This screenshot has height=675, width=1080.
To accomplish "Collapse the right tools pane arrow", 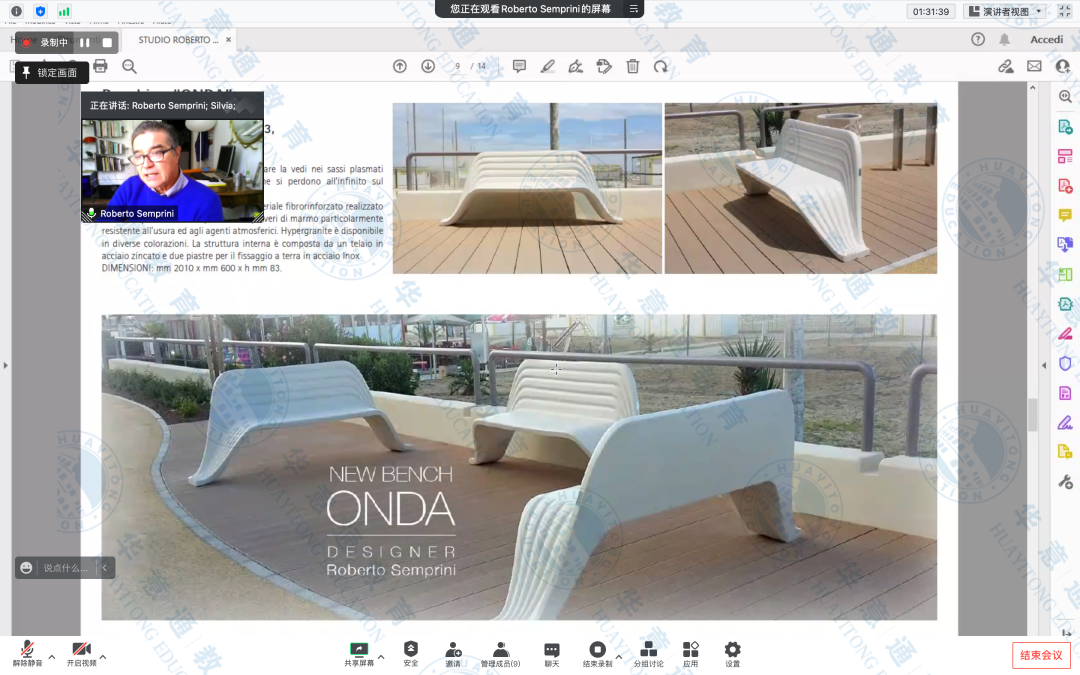I will (x=1044, y=365).
